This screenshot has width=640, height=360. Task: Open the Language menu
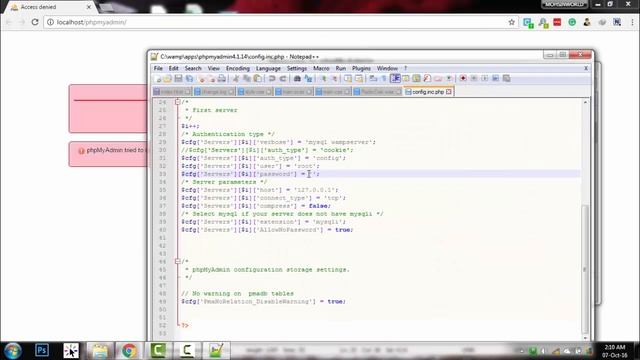click(x=268, y=68)
